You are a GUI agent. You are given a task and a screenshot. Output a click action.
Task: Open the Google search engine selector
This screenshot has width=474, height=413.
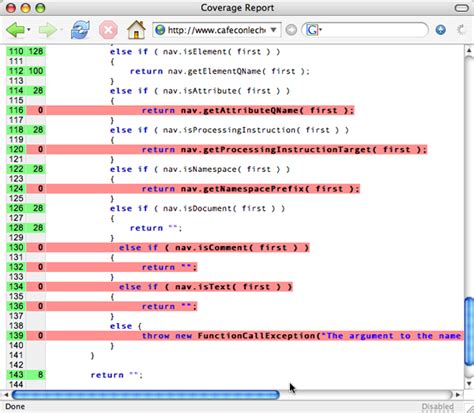[314, 30]
